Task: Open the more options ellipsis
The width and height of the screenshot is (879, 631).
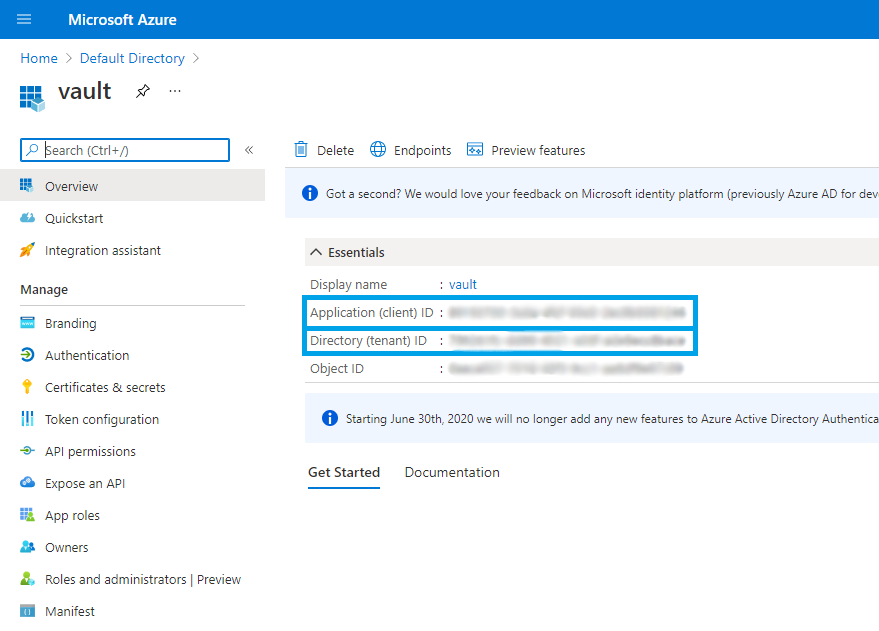Action: coord(175,91)
